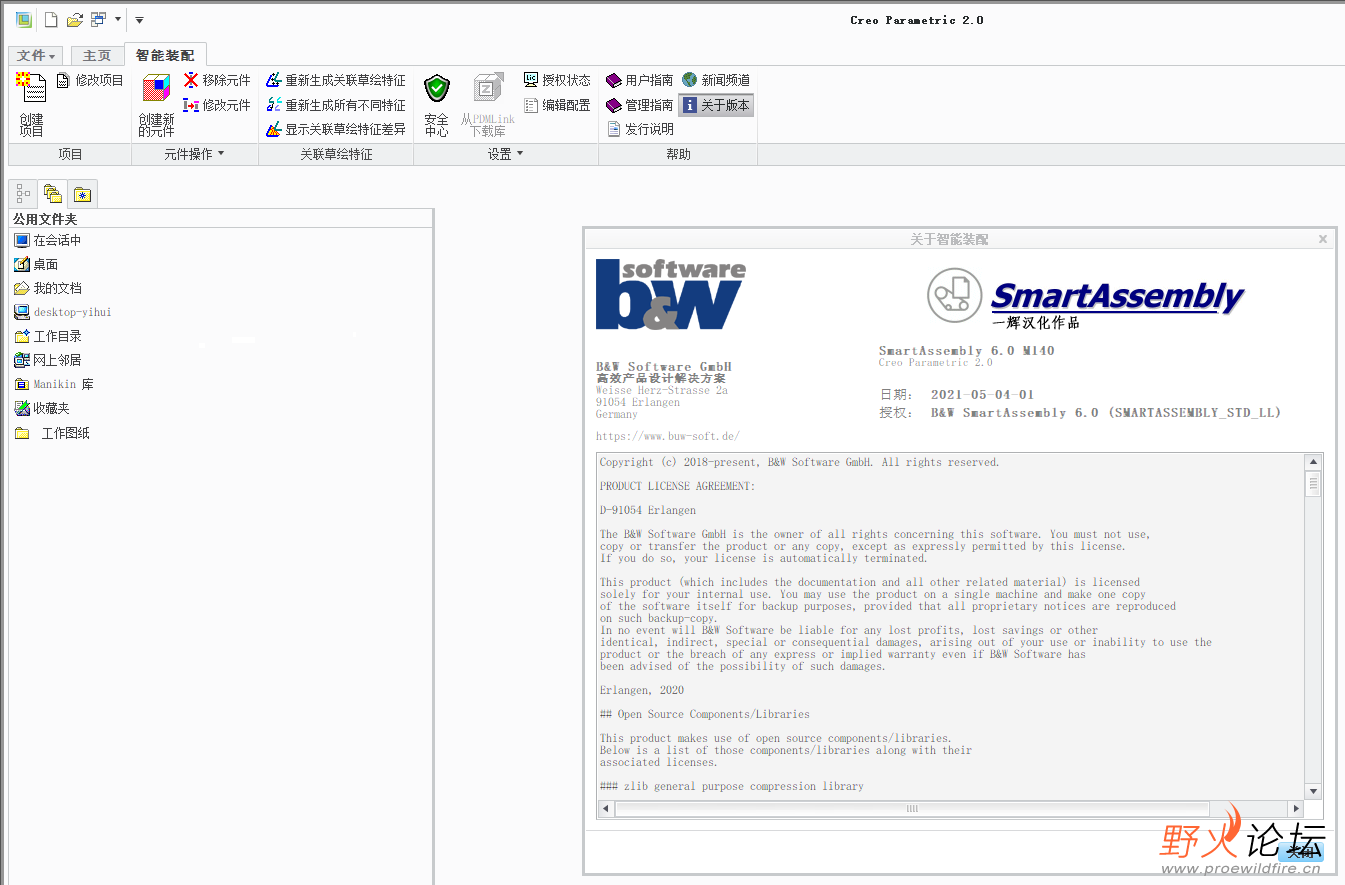This screenshot has height=885, width=1345.
Task: Select the desktop-yihui computer entry
Action: (x=63, y=312)
